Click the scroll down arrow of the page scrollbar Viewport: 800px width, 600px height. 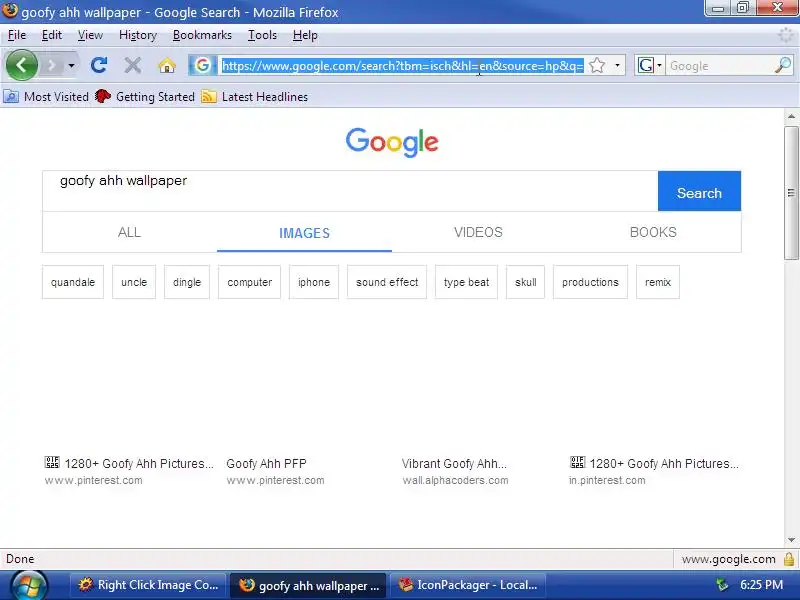click(791, 540)
